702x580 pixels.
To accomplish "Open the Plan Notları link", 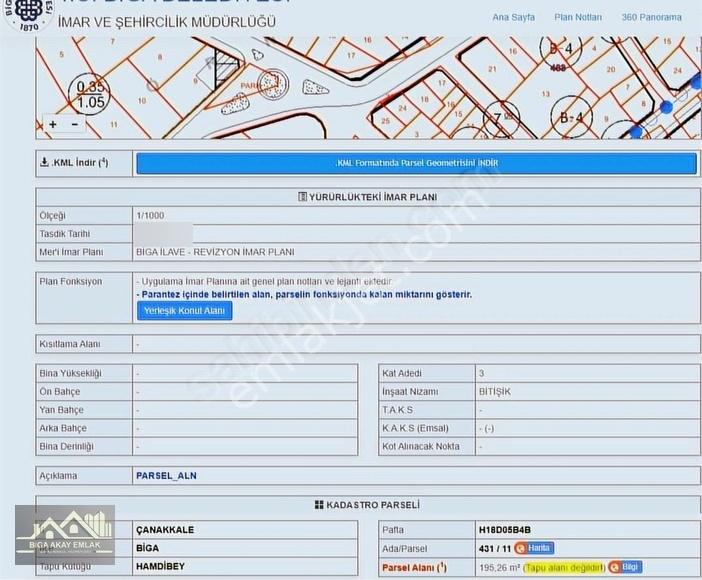I will click(578, 17).
